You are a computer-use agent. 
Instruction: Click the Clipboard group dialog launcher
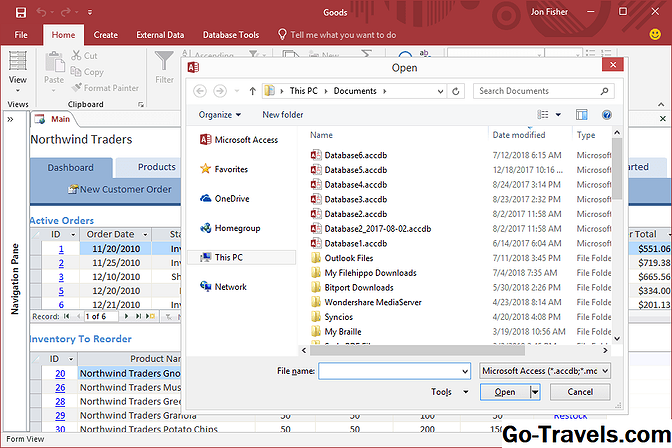(141, 105)
